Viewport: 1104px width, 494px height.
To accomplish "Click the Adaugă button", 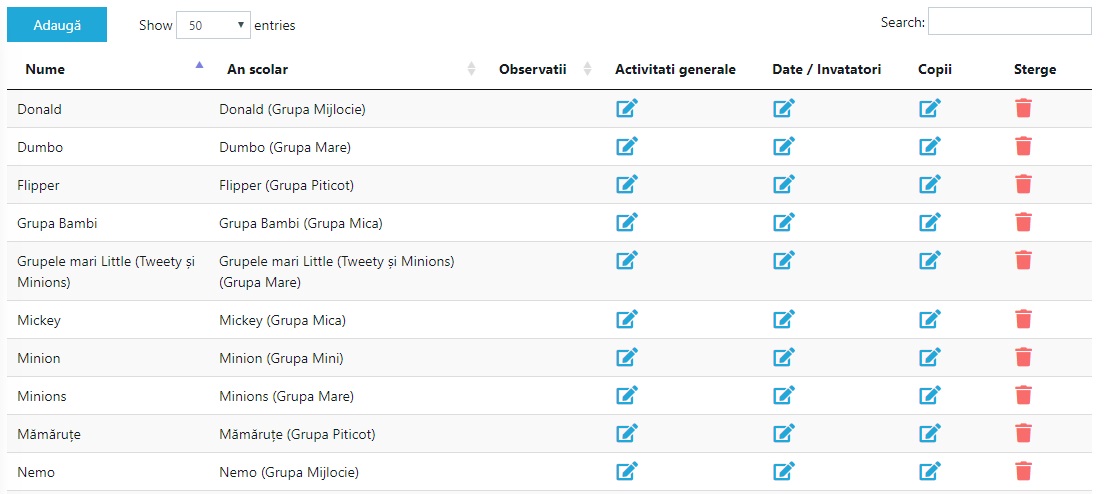I will pos(57,25).
